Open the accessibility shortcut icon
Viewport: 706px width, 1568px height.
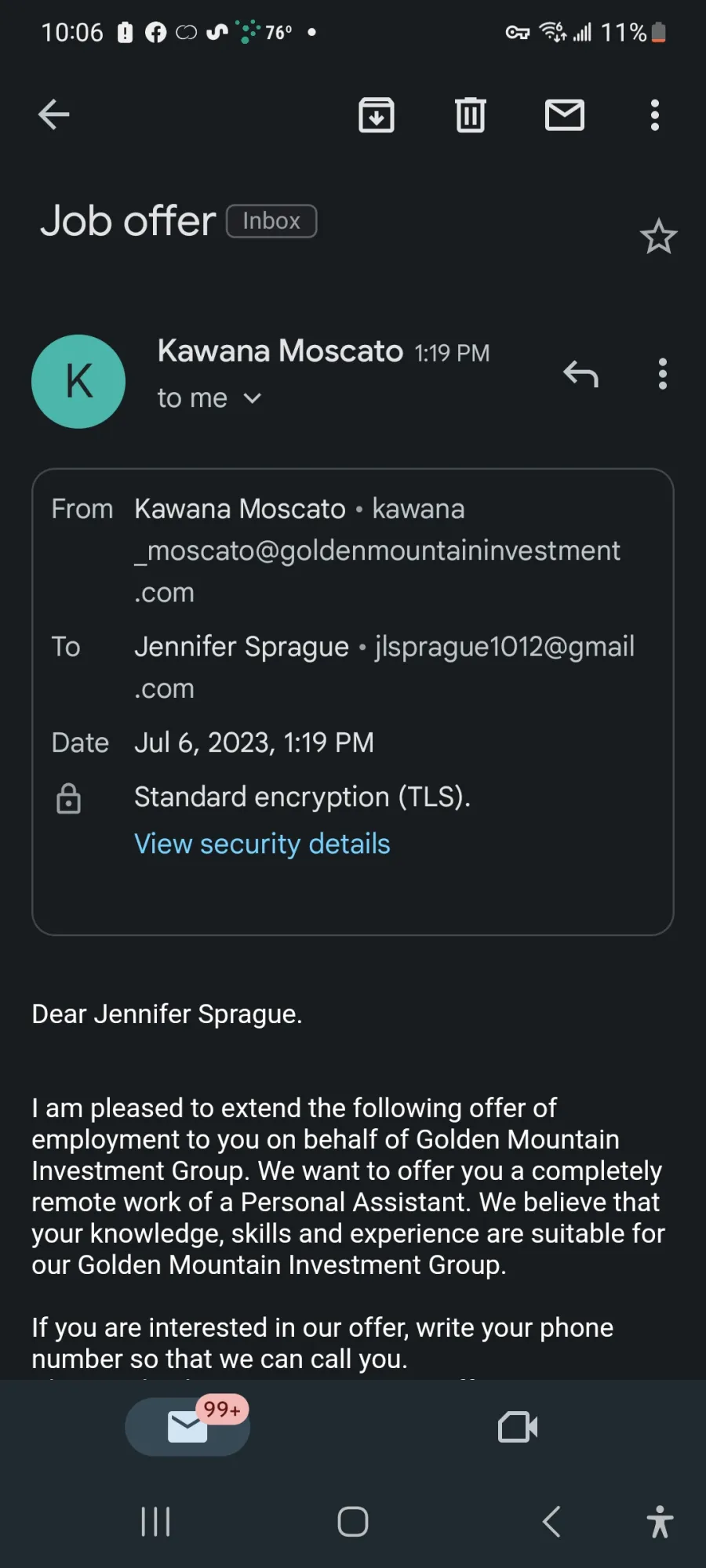click(660, 1522)
